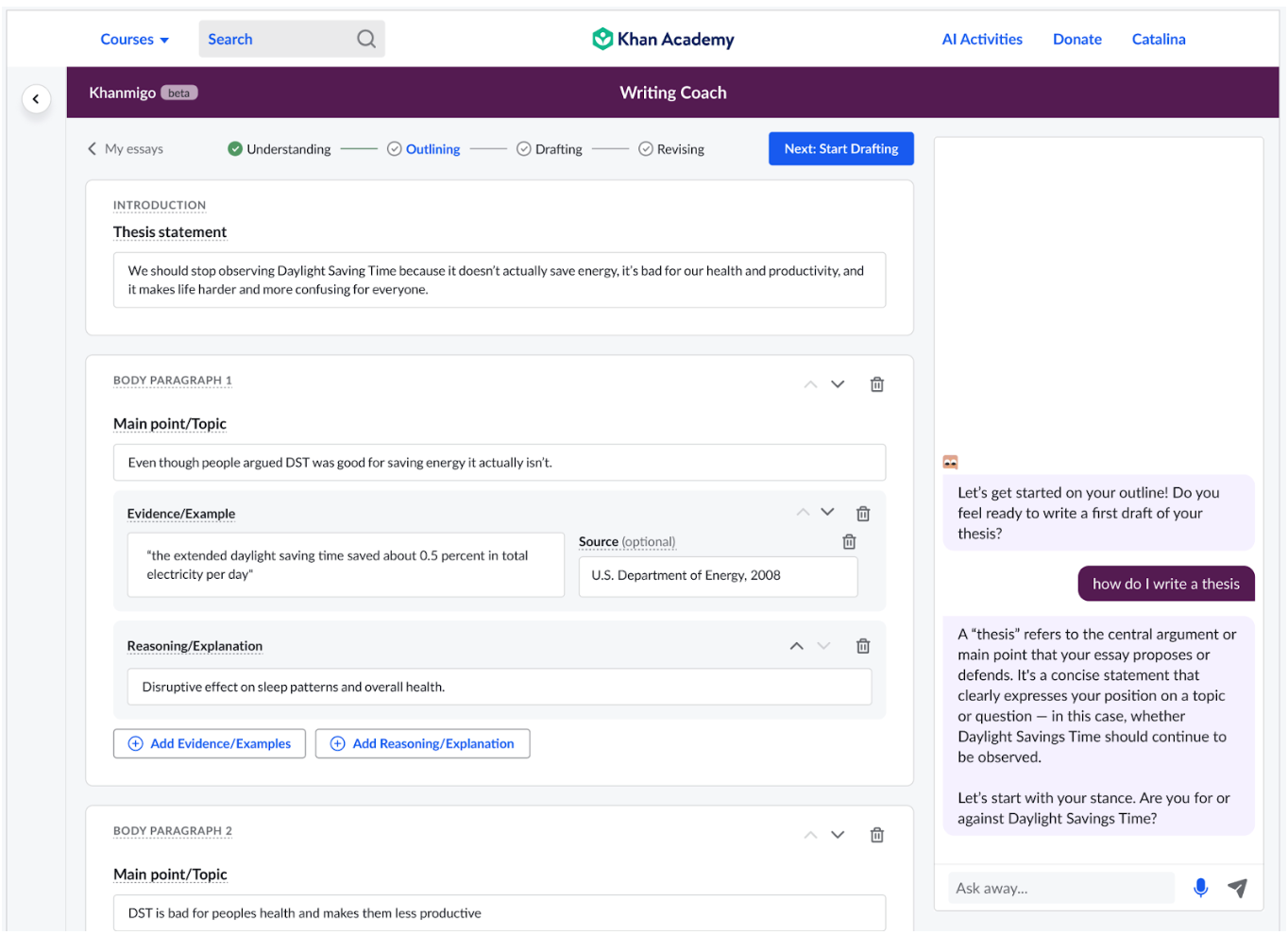This screenshot has height=935, width=1288.
Task: Go to the Understanding step
Action: click(280, 149)
